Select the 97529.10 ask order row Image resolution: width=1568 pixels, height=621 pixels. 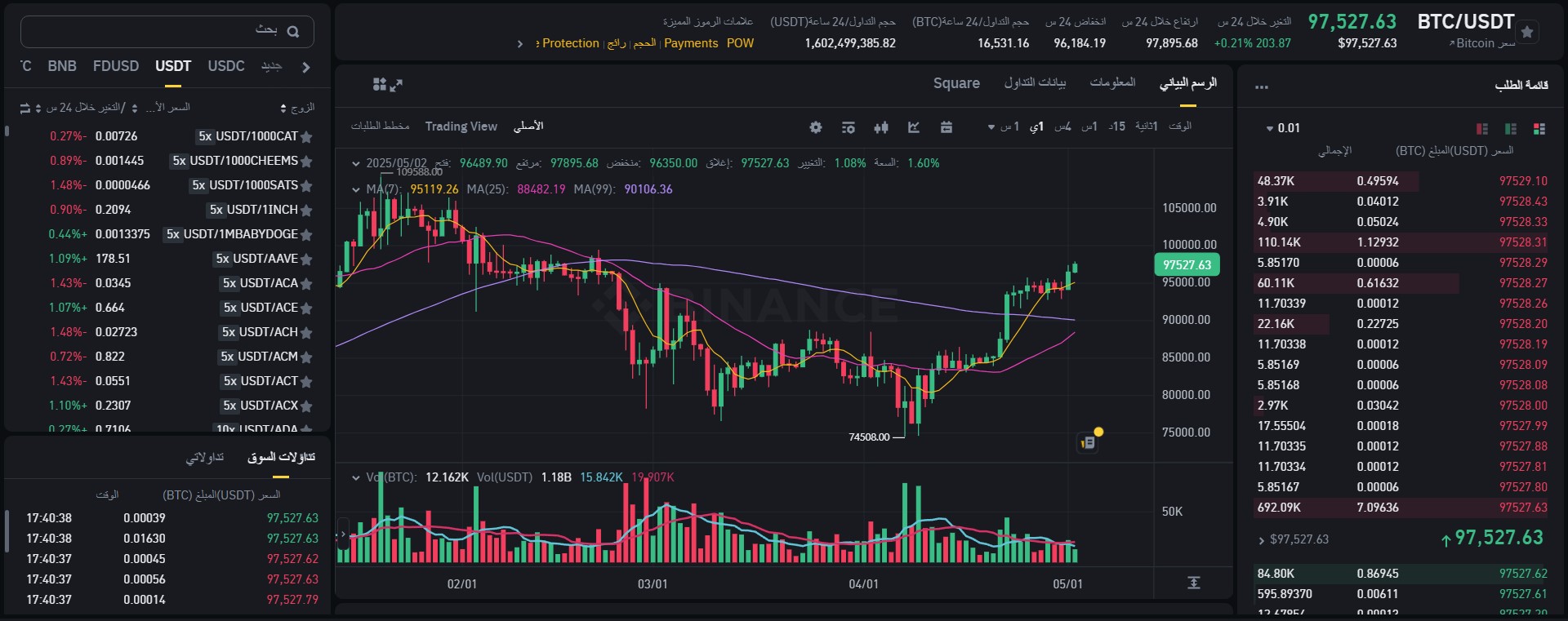point(1401,181)
